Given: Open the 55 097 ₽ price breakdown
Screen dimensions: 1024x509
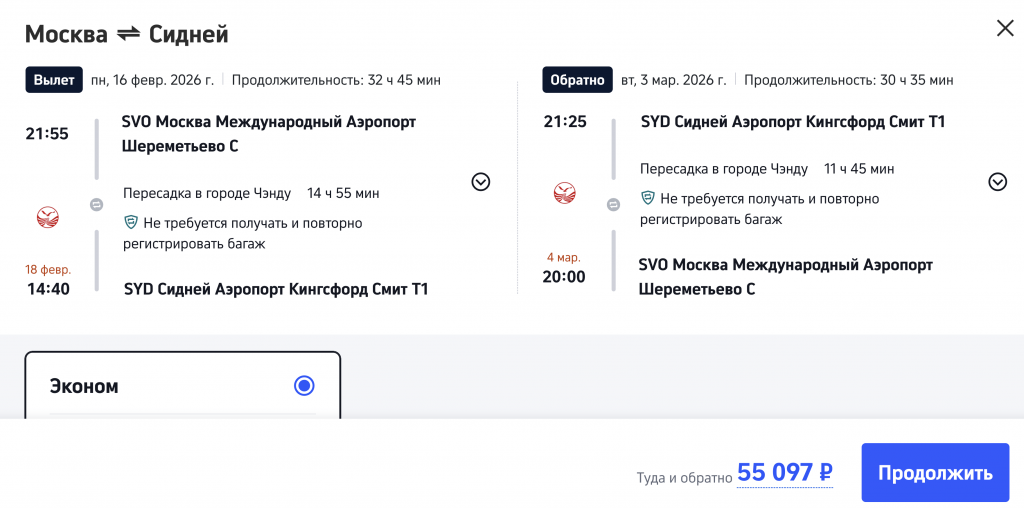Looking at the screenshot, I should point(784,473).
